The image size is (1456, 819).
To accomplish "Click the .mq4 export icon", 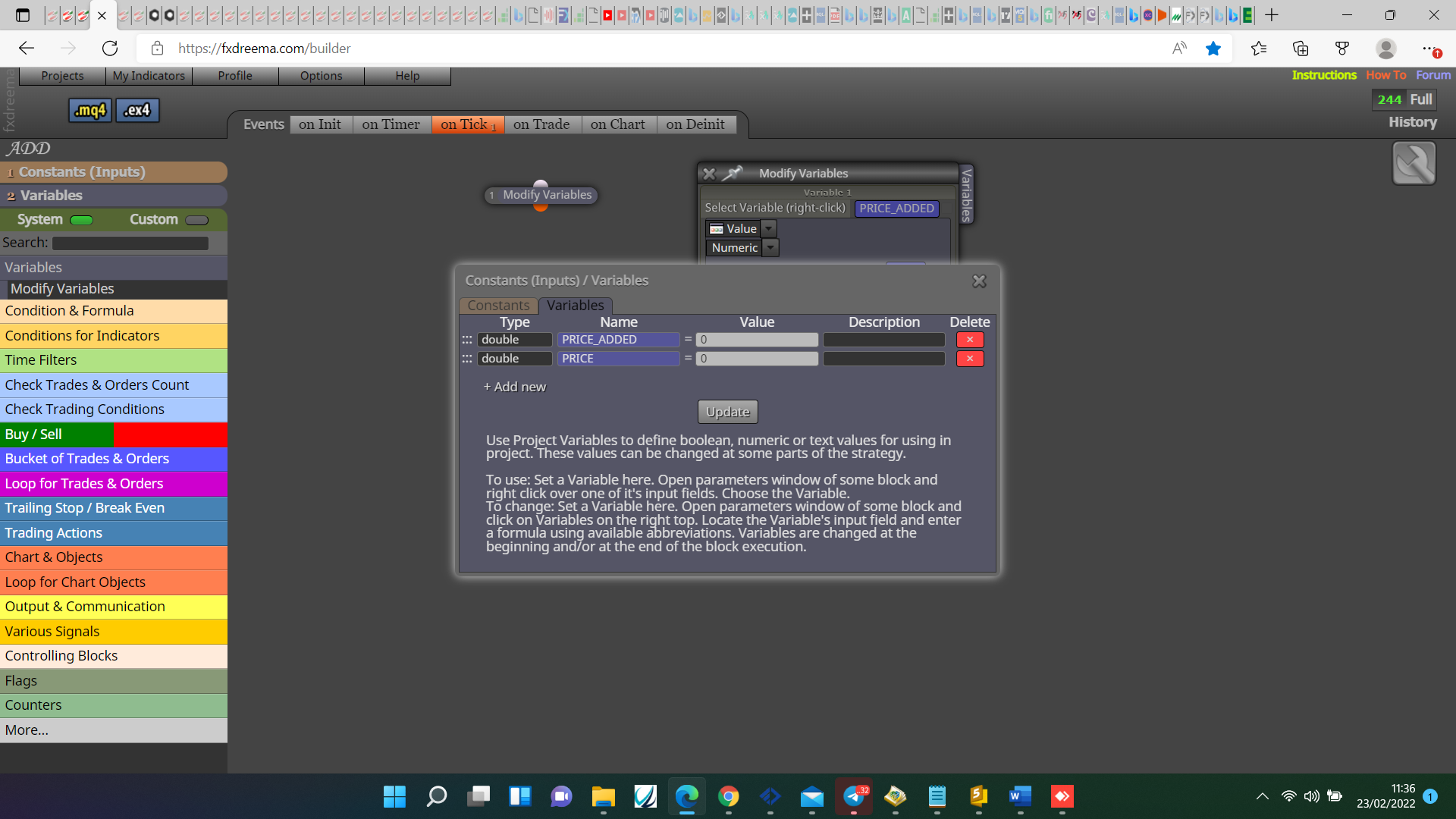I will pyautogui.click(x=90, y=110).
